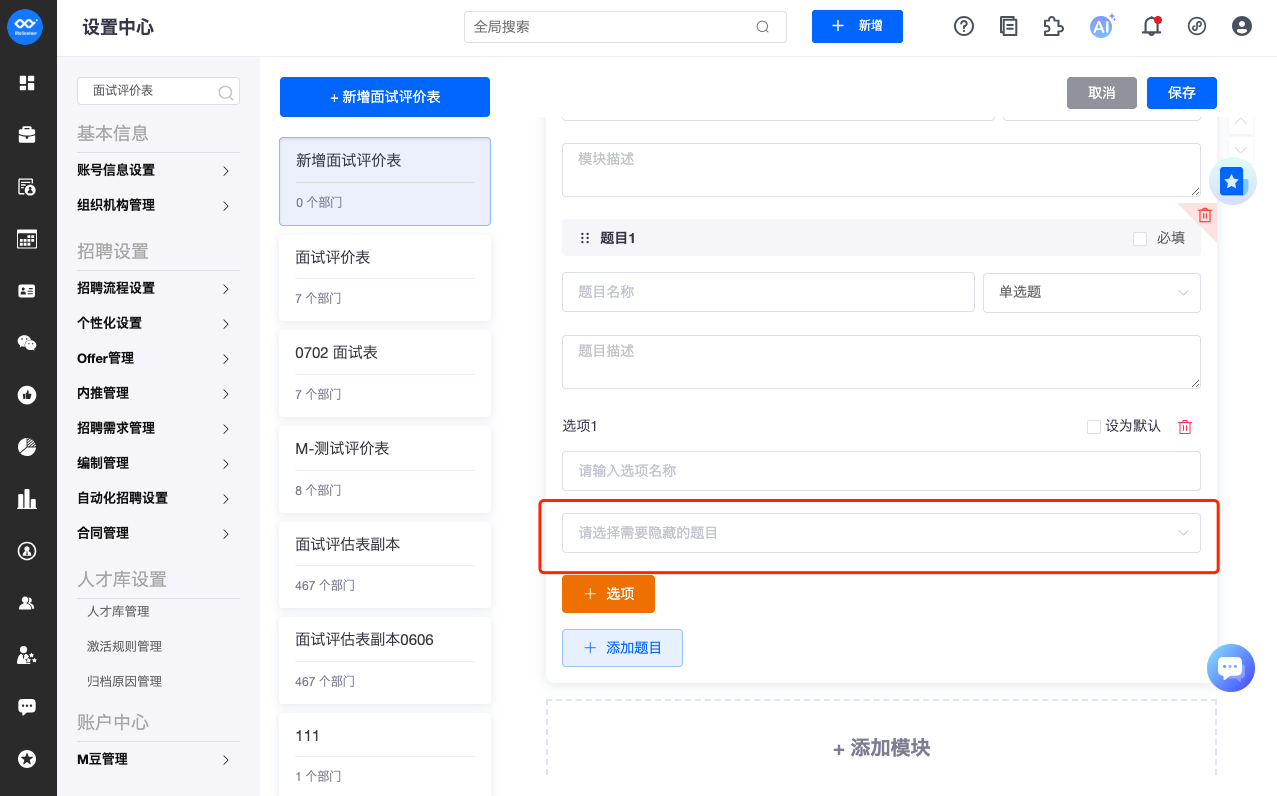Open the WeChat icon in sidebar
Viewport: 1277px width, 796px height.
pos(27,343)
